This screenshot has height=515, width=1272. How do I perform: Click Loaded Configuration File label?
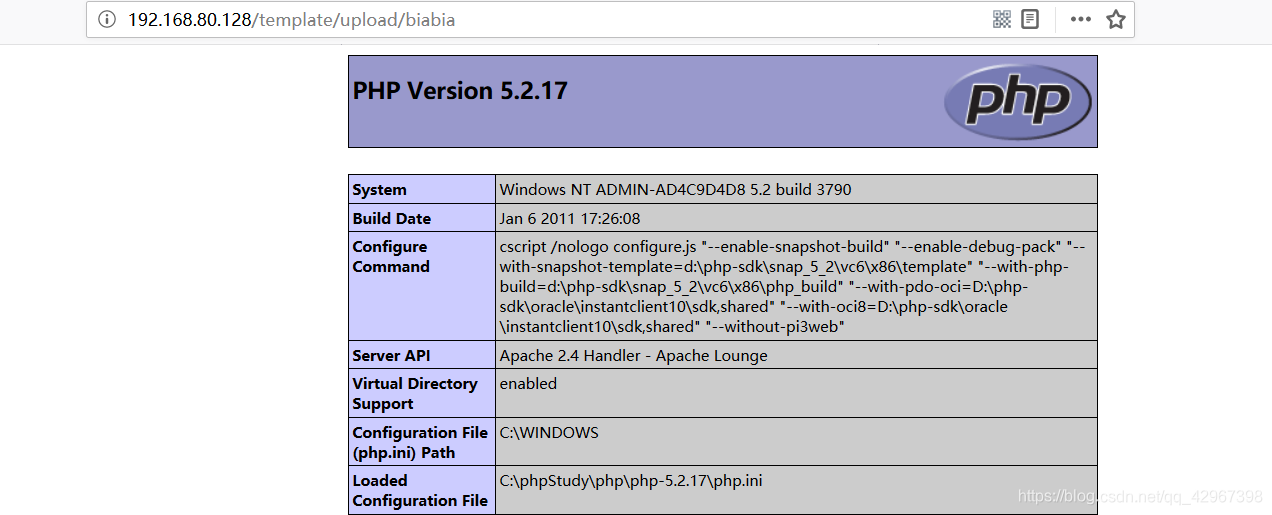420,491
